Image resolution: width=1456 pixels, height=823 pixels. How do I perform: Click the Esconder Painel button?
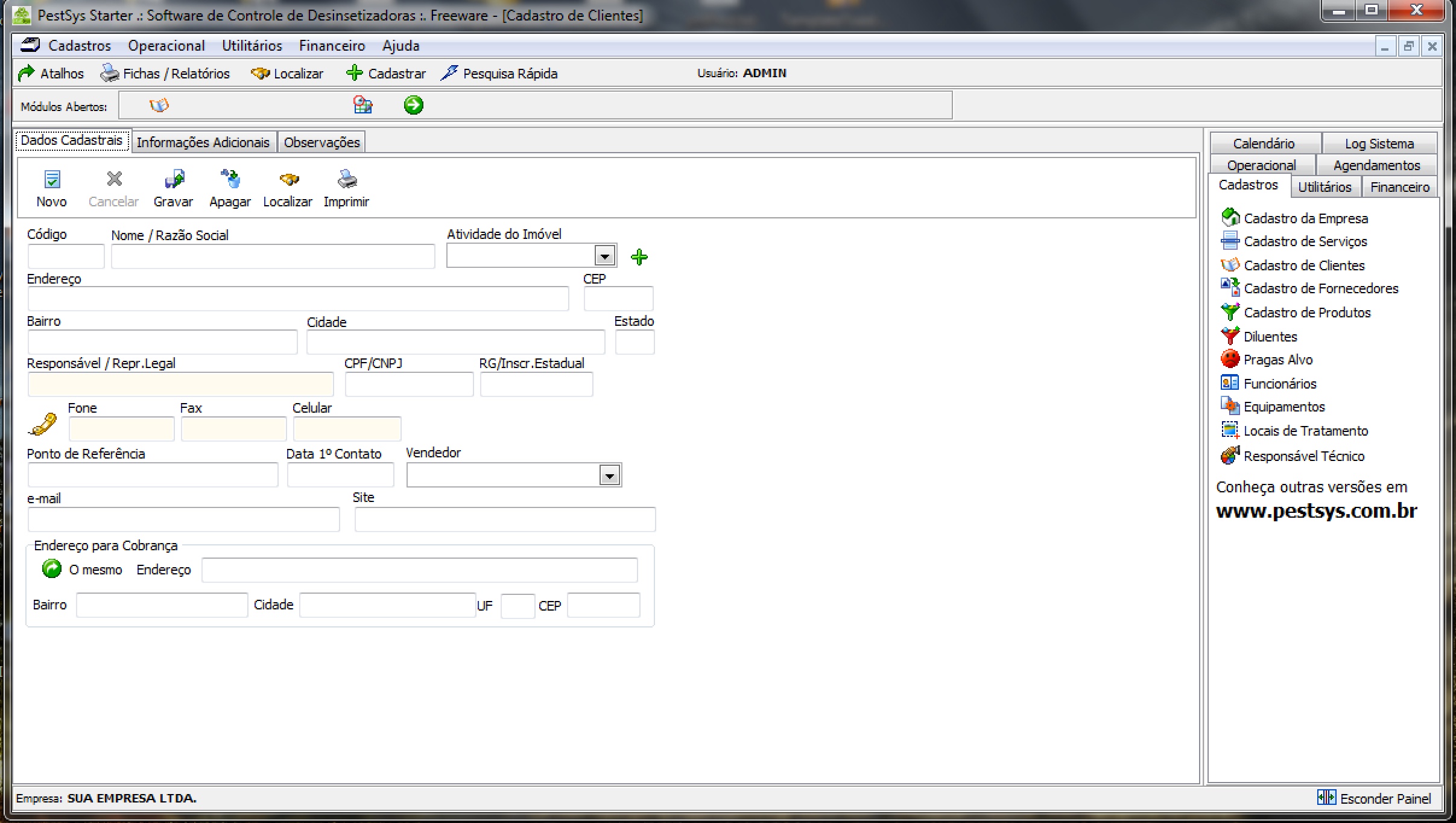pos(1374,798)
